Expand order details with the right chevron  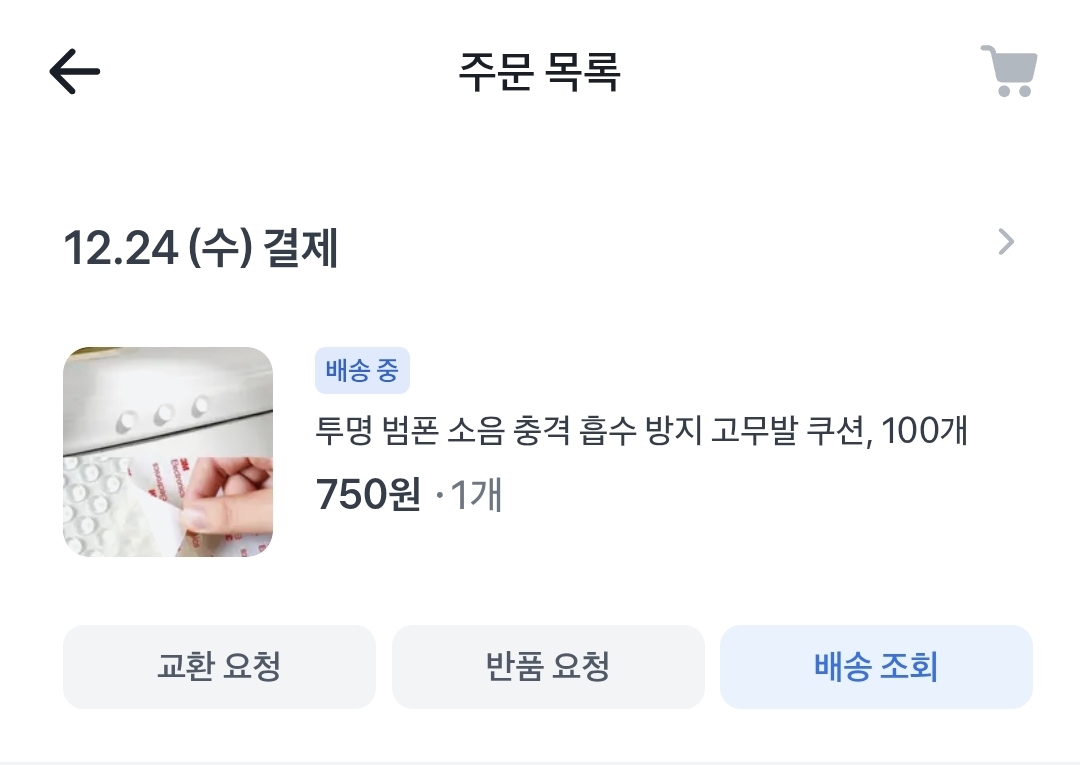1006,242
